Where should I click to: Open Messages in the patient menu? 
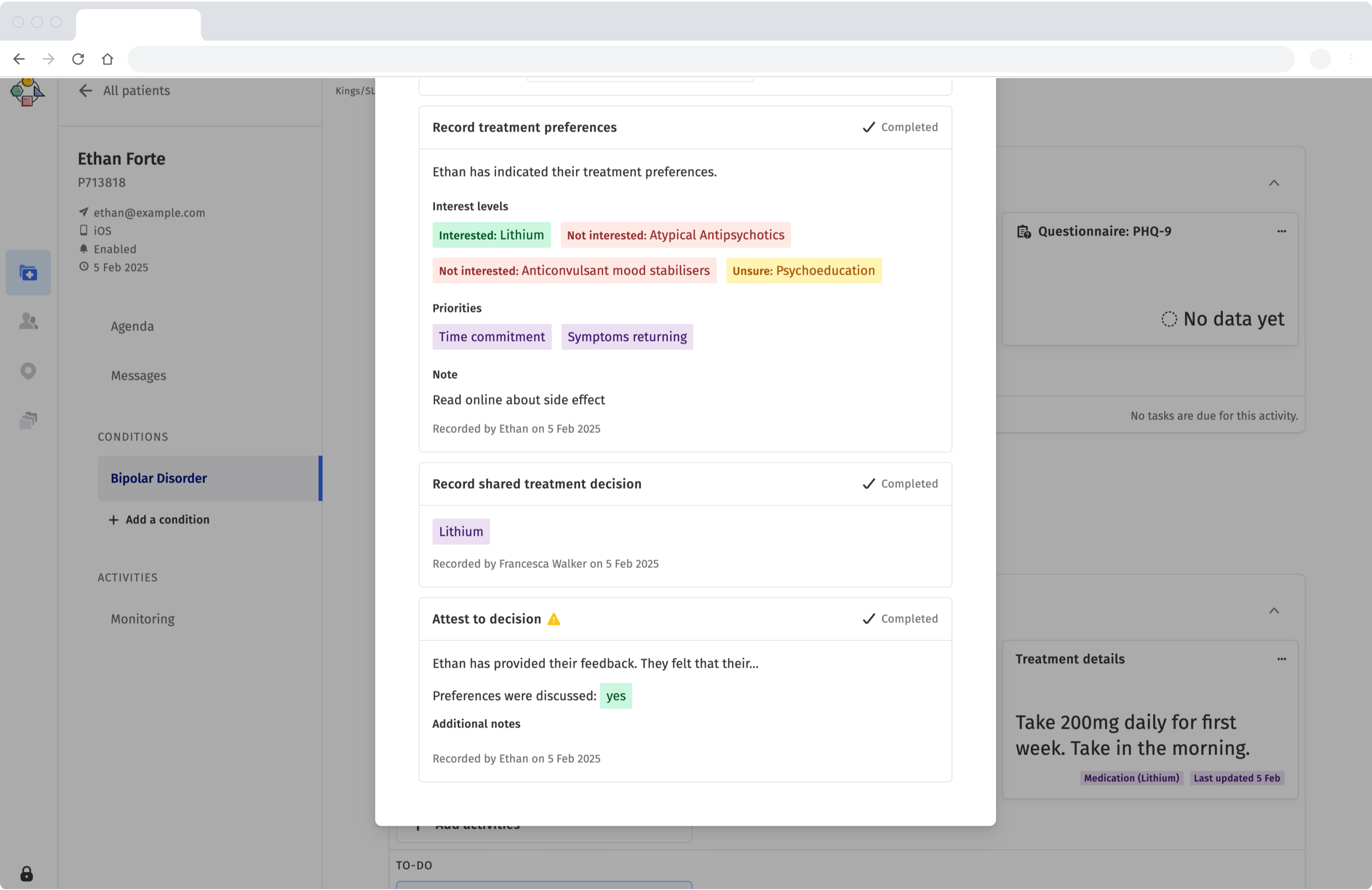pyautogui.click(x=138, y=376)
